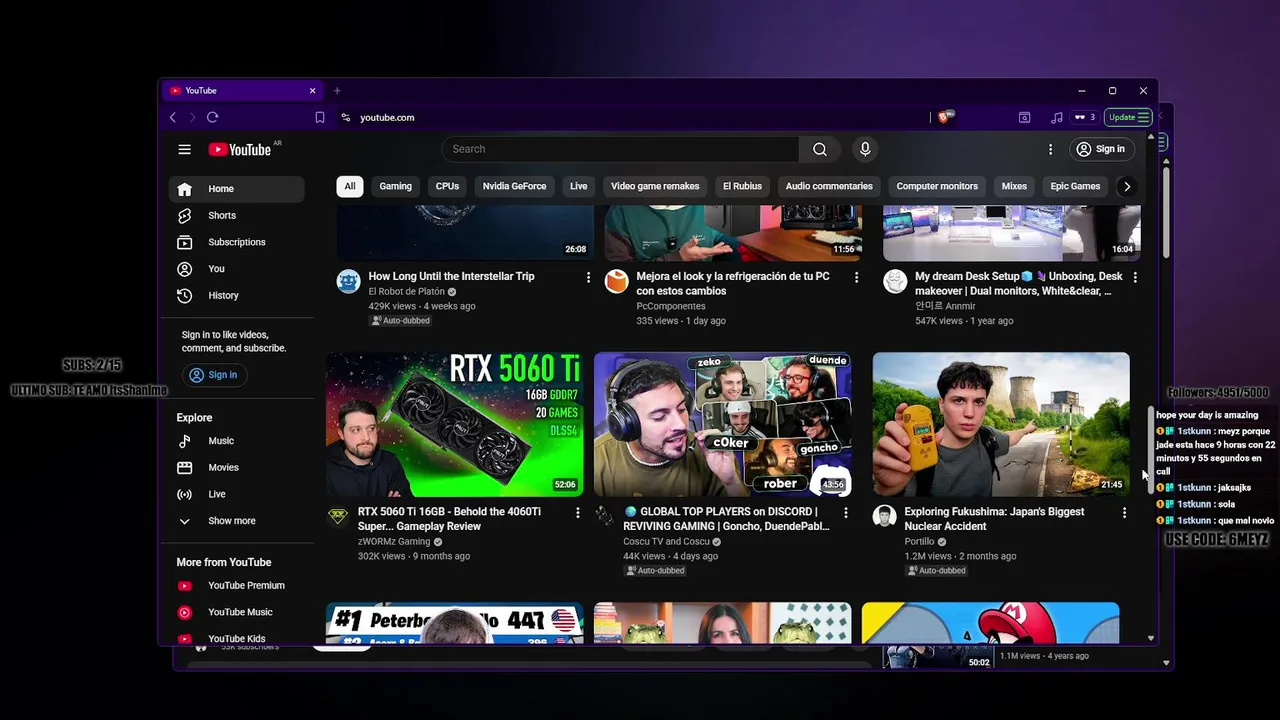Open the YouTube hamburger guide menu
Screen dimensions: 1280x720
pyautogui.click(x=184, y=149)
